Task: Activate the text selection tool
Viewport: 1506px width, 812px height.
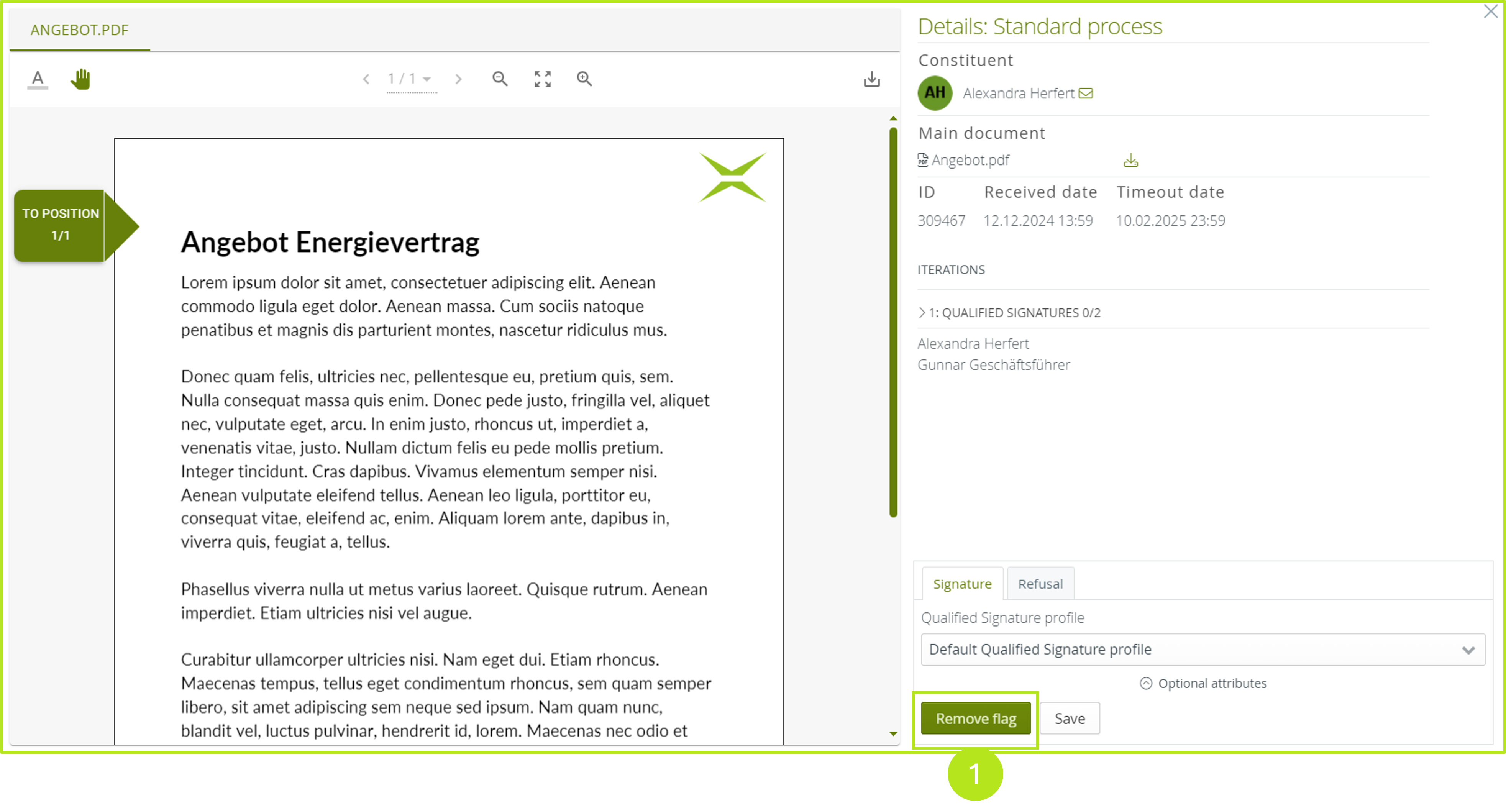Action: [37, 78]
